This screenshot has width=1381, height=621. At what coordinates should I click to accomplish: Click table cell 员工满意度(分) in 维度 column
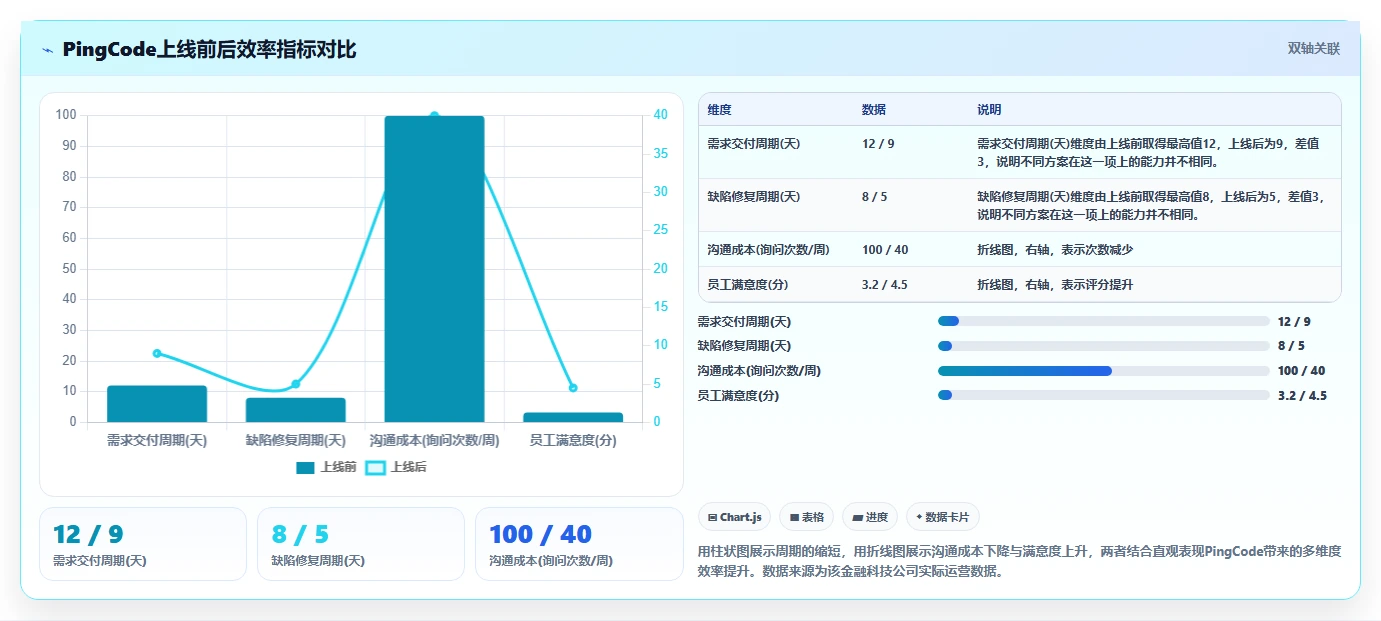tap(747, 285)
